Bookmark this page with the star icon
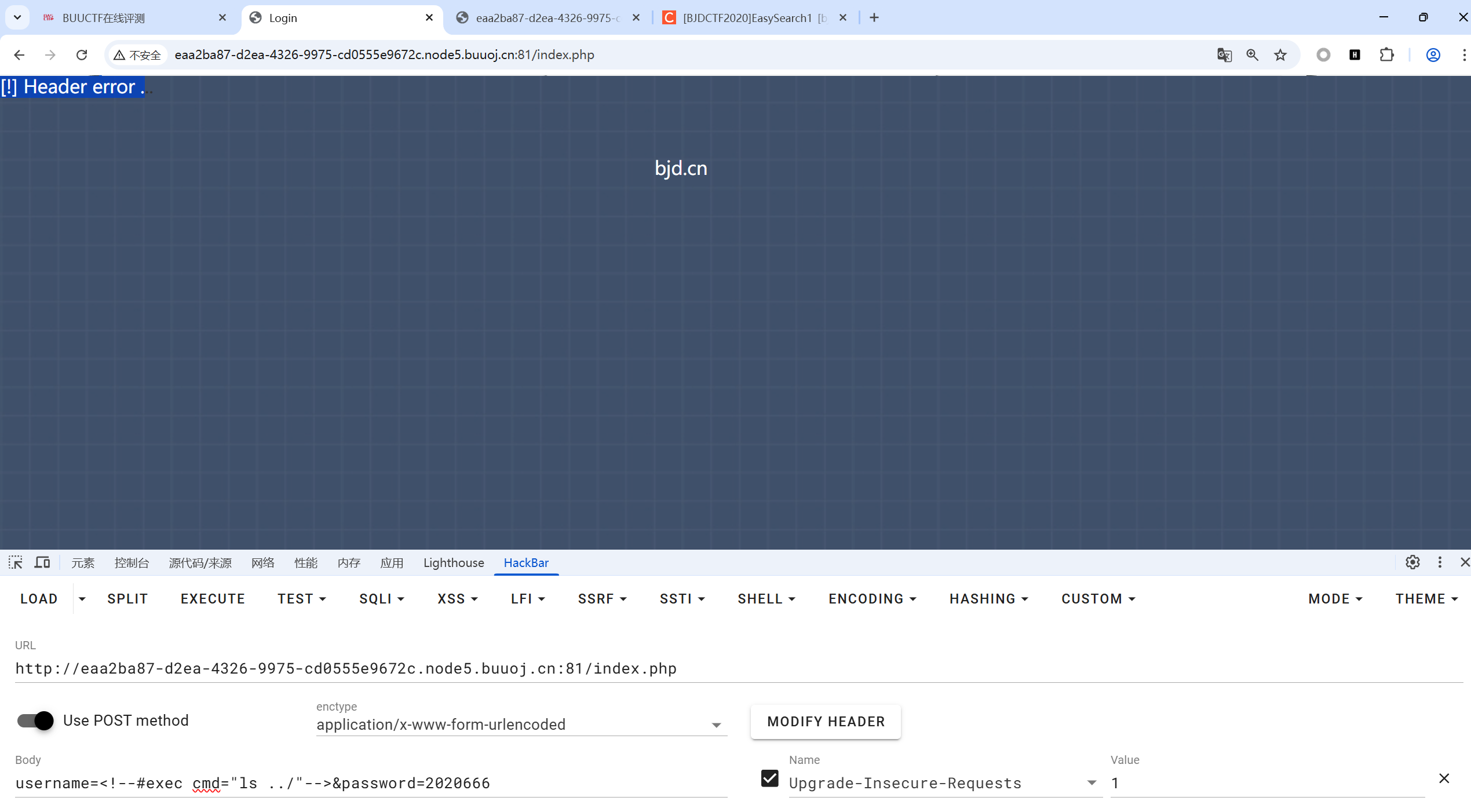1471x812 pixels. (1280, 55)
